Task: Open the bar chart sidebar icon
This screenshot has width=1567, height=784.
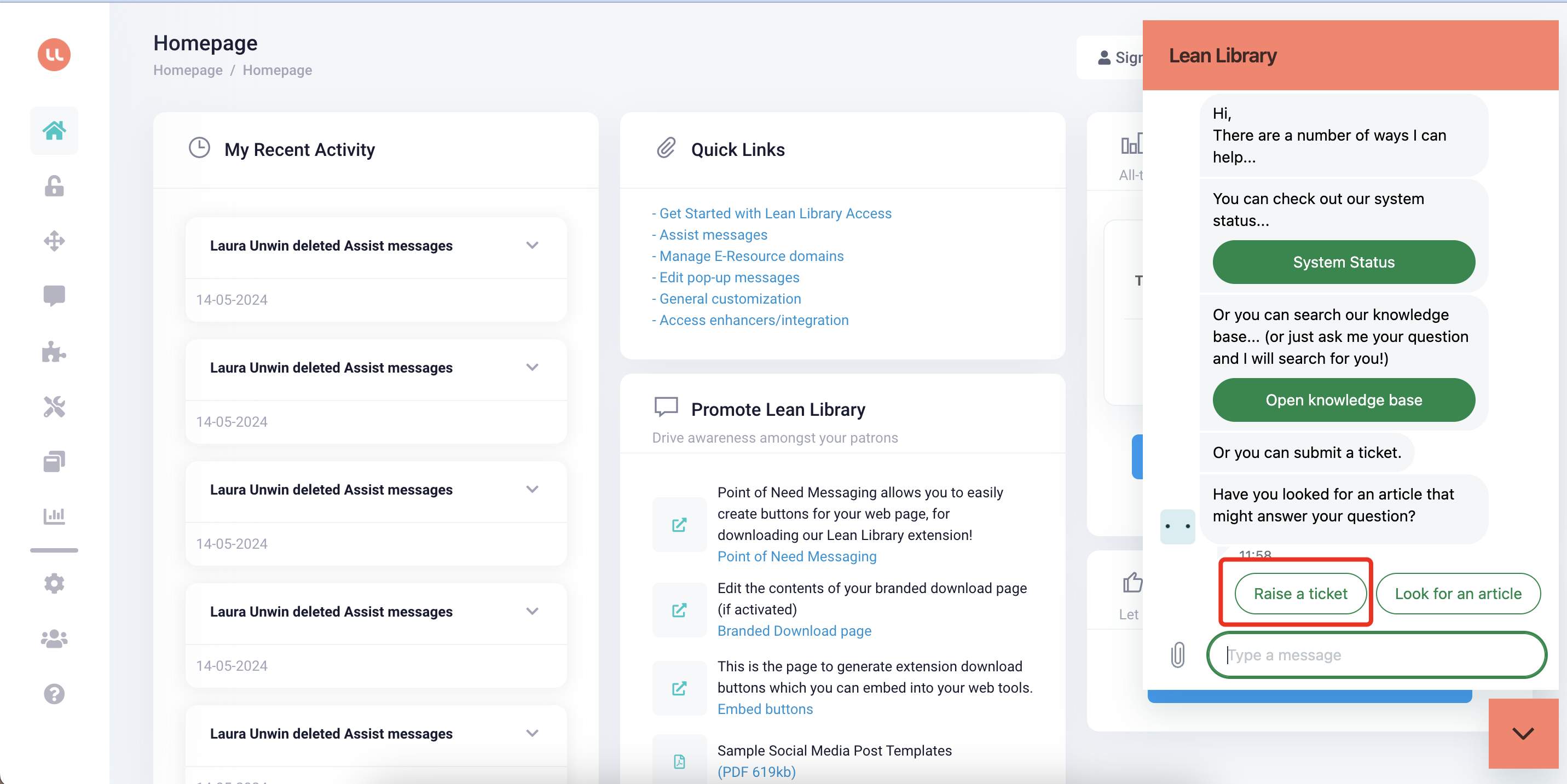Action: (54, 516)
